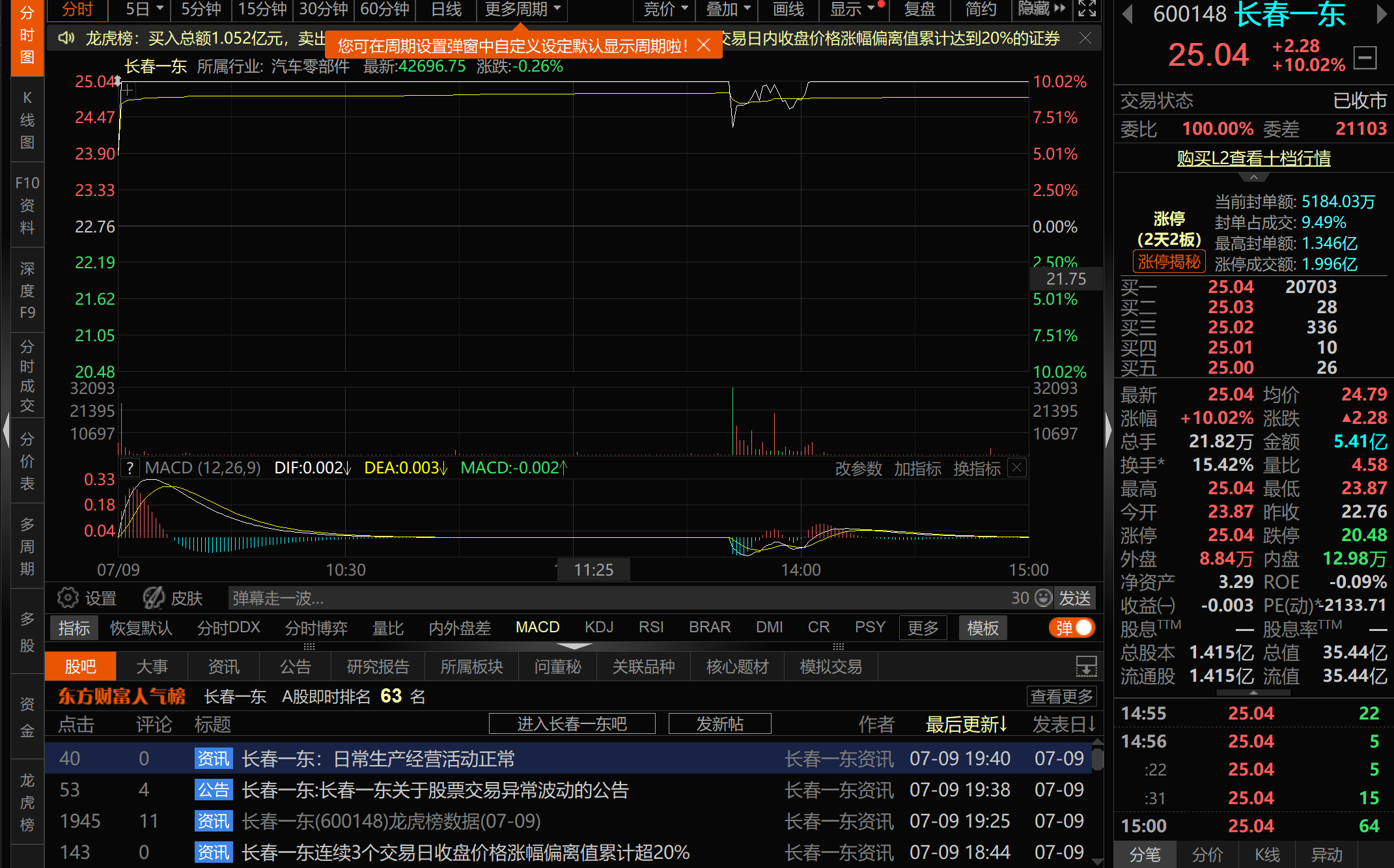The width and height of the screenshot is (1394, 868).
Task: Open the 模板 template button
Action: coord(983,628)
